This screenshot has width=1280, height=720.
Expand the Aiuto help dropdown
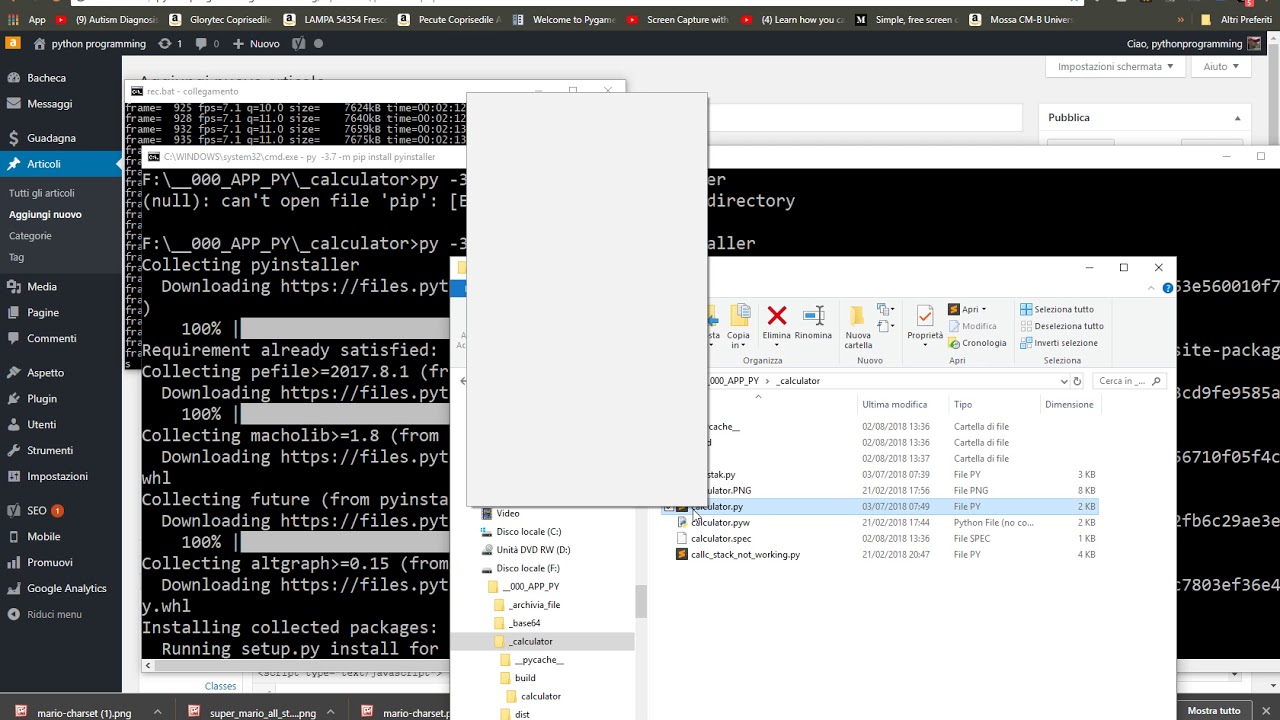1220,66
